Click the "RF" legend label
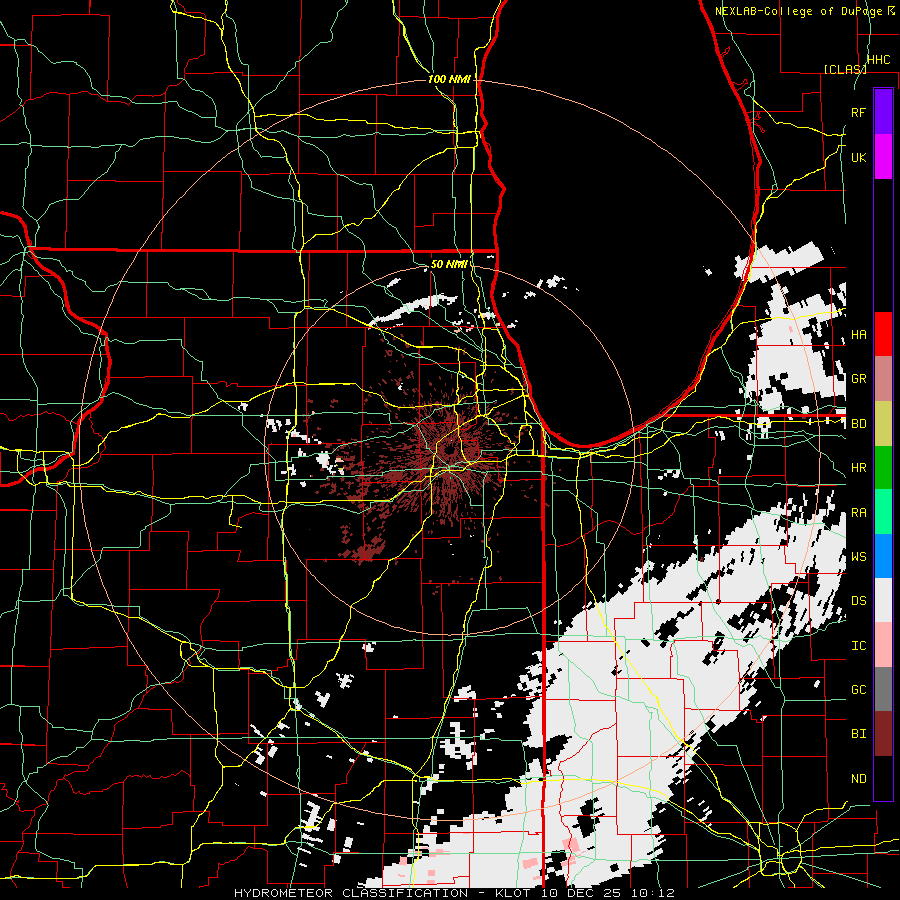The height and width of the screenshot is (900, 900). 858,112
